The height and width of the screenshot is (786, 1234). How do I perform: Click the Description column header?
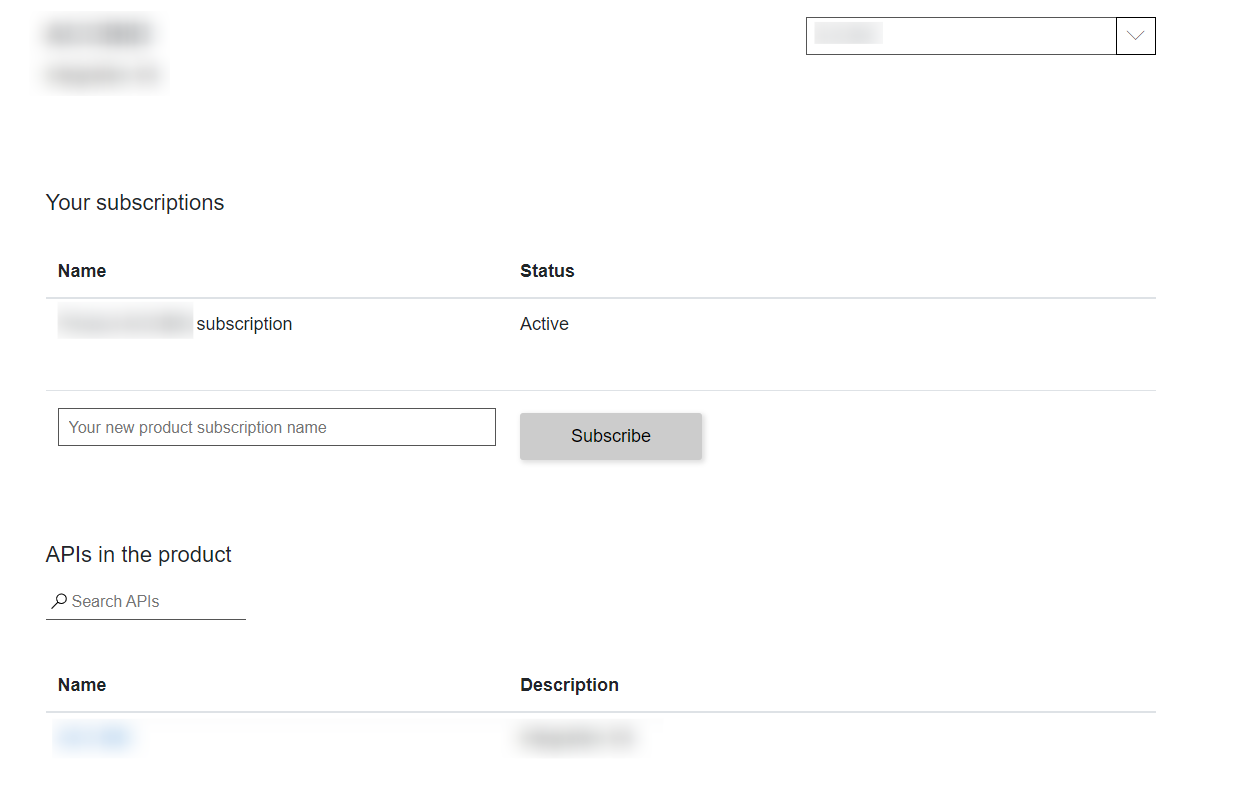(569, 685)
